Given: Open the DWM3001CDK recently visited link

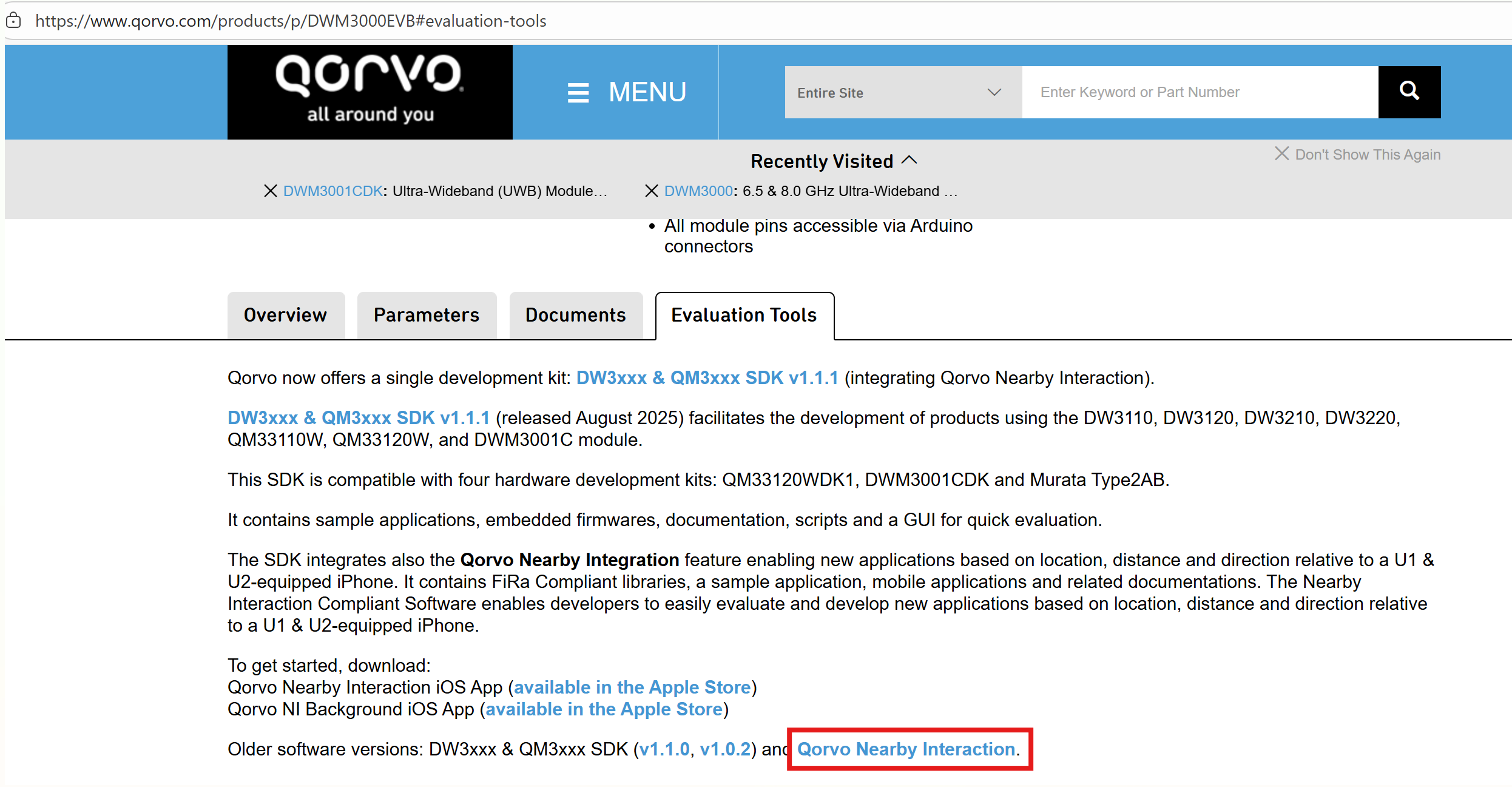Looking at the screenshot, I should pos(332,191).
